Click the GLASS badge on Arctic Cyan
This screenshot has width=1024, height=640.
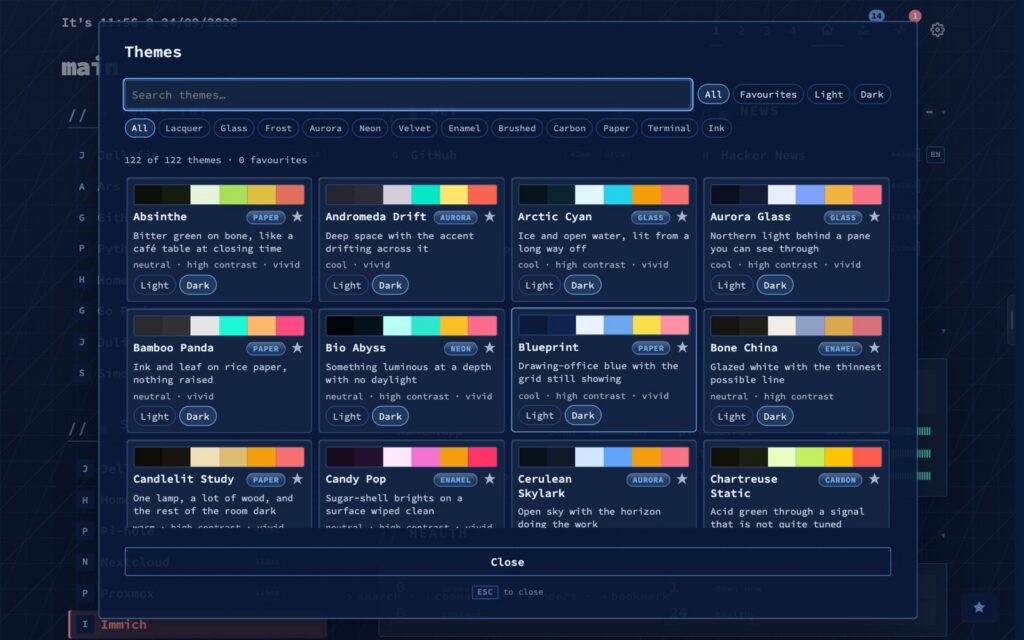click(650, 217)
